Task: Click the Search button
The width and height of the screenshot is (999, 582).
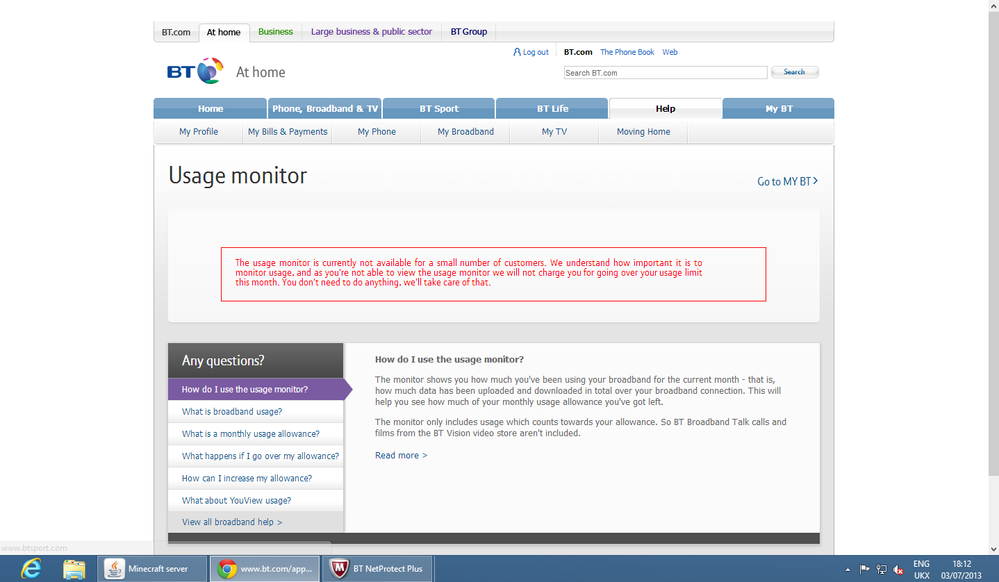Action: click(x=794, y=72)
